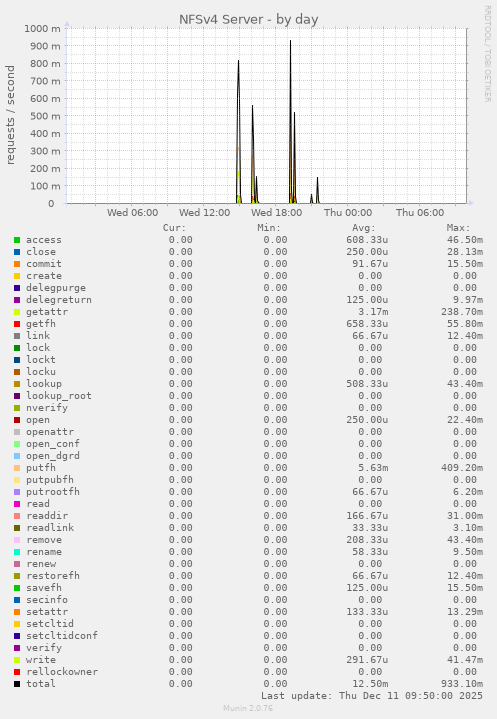Click the Last update timestamp line

tap(372, 696)
